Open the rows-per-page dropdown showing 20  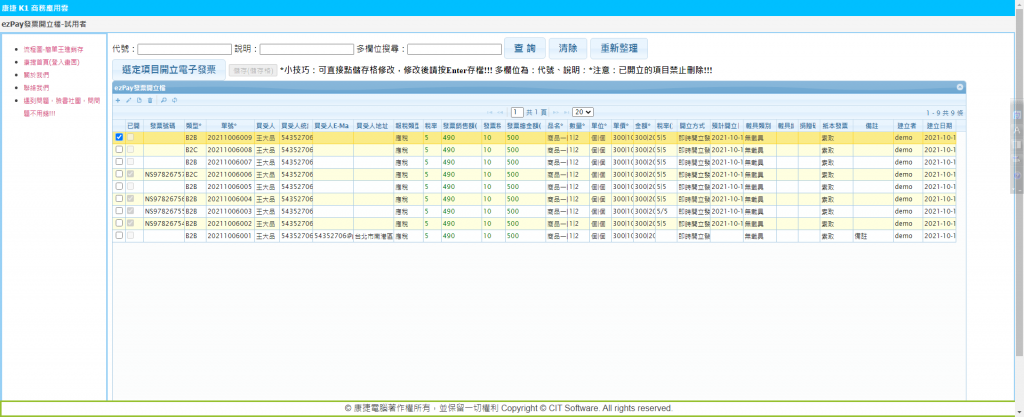[x=583, y=112]
